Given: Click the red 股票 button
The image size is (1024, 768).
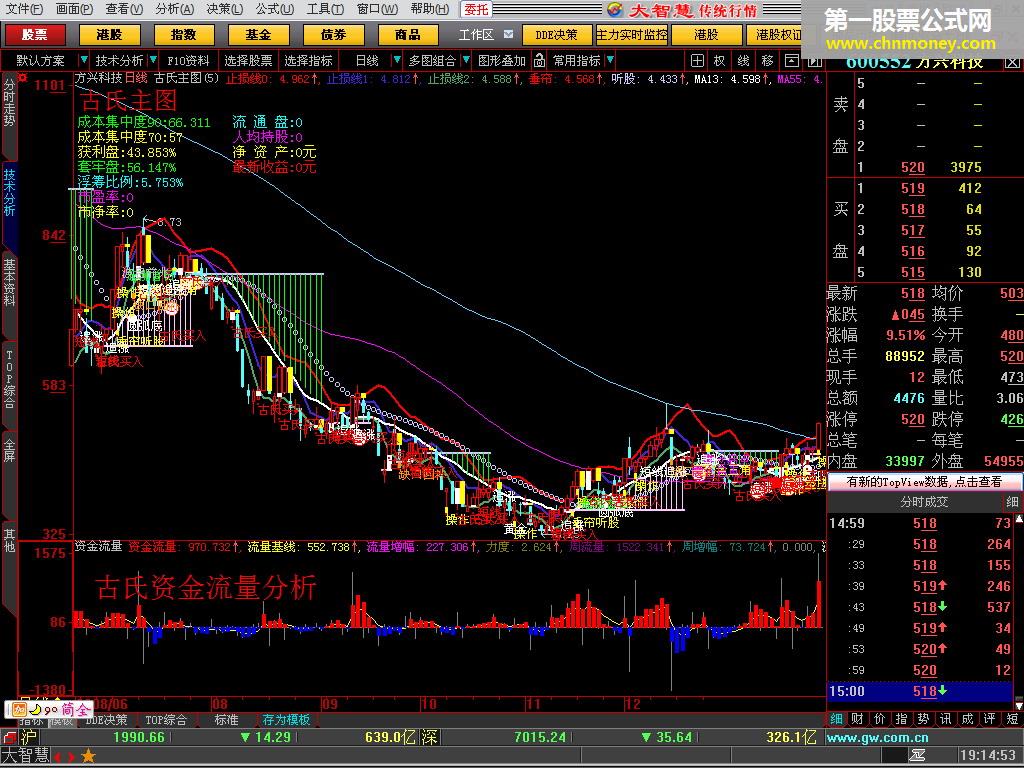Looking at the screenshot, I should point(34,35).
